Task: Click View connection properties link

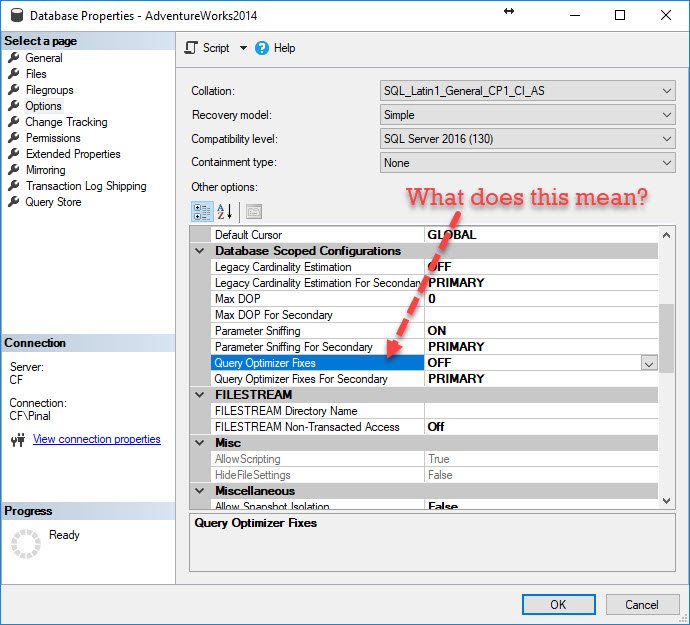Action: click(x=96, y=439)
